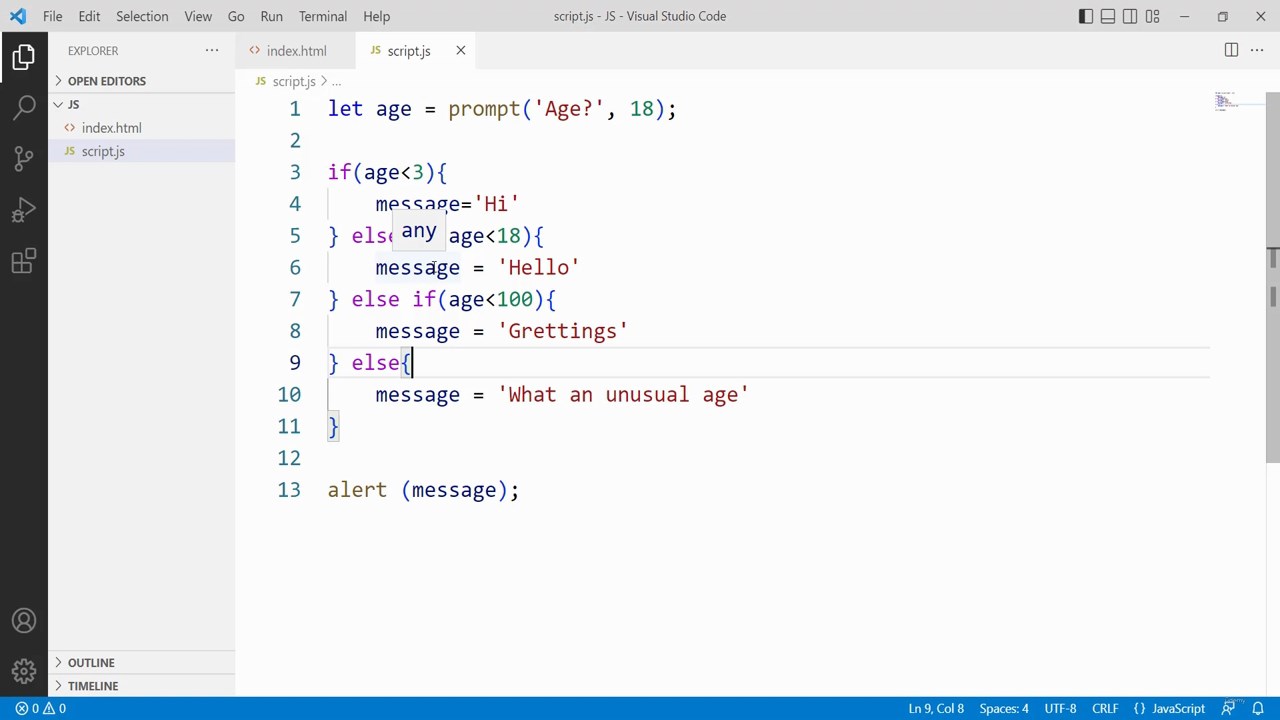The image size is (1280, 720).
Task: Click the feedback icon in status bar
Action: pos(1228,708)
